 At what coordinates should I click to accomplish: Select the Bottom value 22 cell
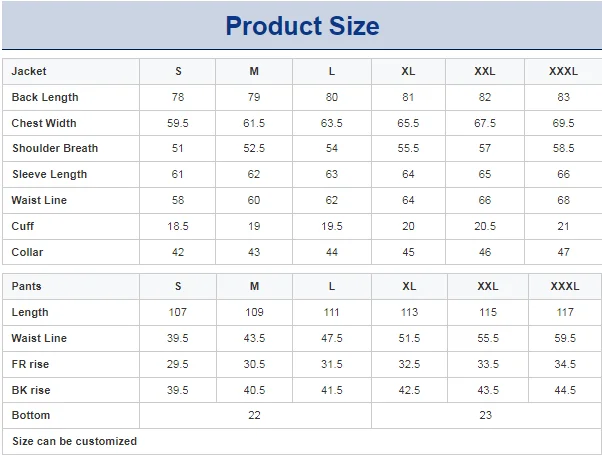click(x=255, y=415)
